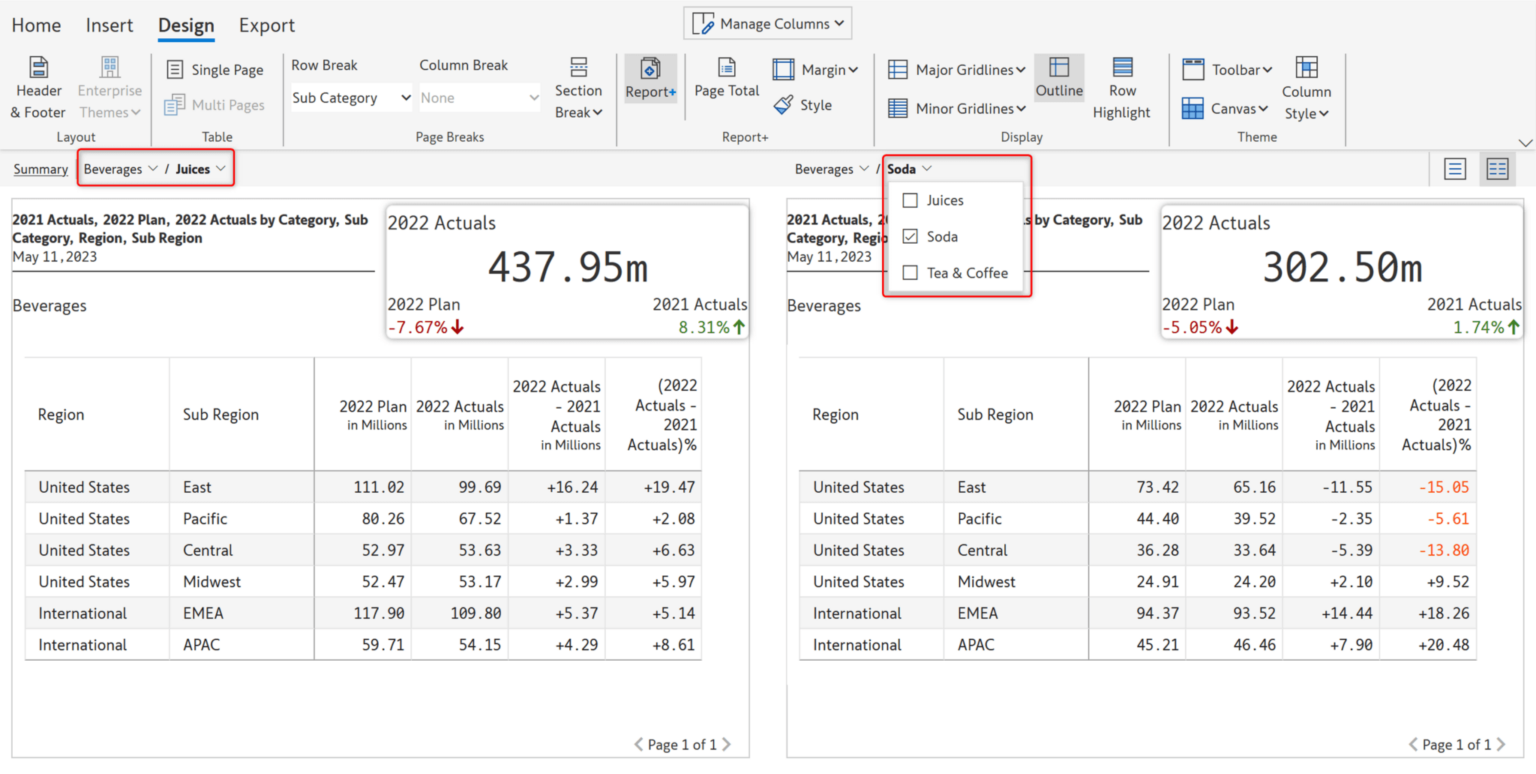Go to next page in left report
The width and height of the screenshot is (1536, 774).
726,745
